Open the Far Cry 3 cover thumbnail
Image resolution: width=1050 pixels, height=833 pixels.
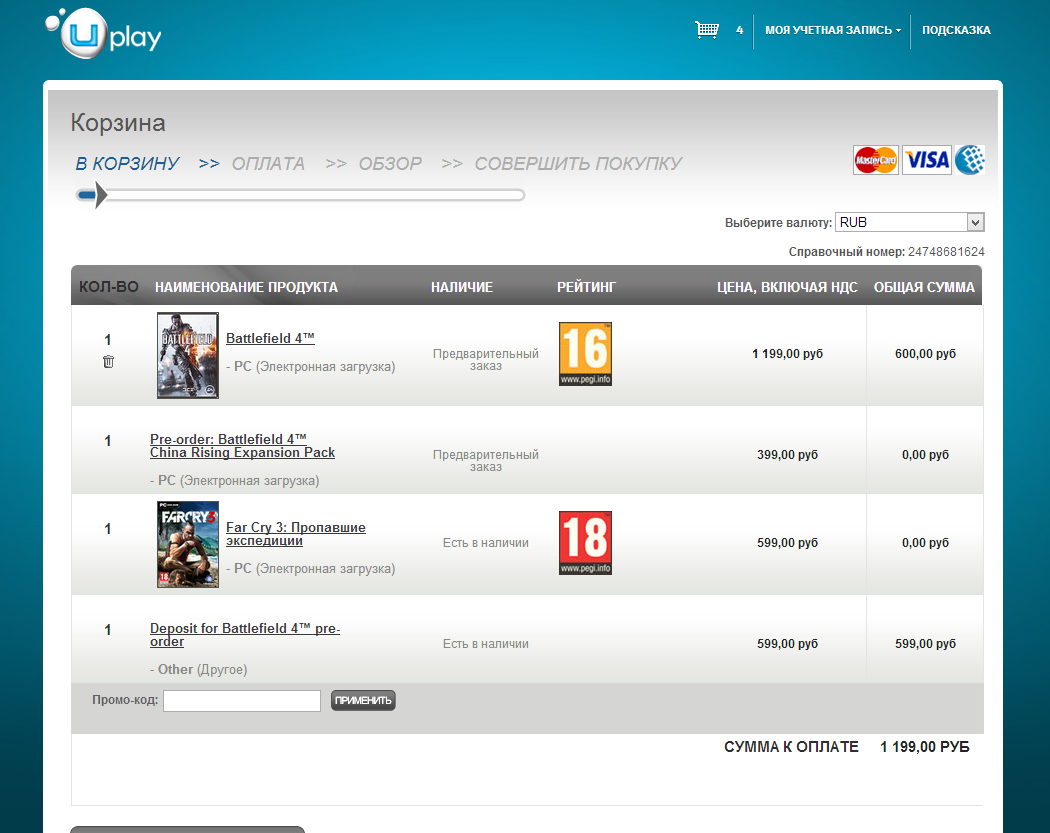point(188,544)
